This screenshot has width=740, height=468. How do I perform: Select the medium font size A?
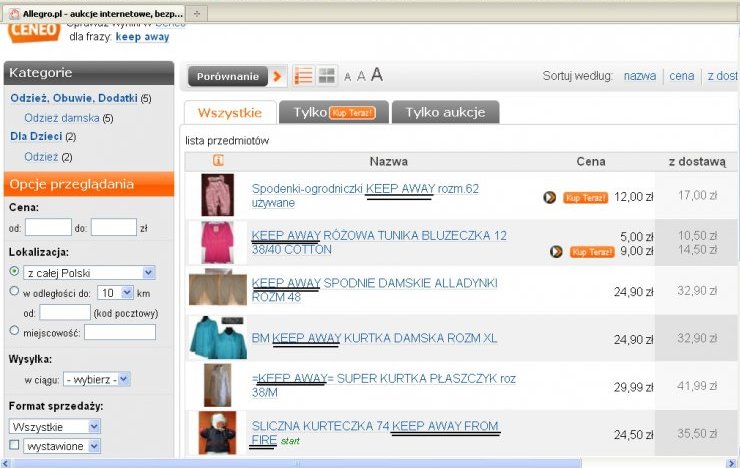(x=361, y=76)
